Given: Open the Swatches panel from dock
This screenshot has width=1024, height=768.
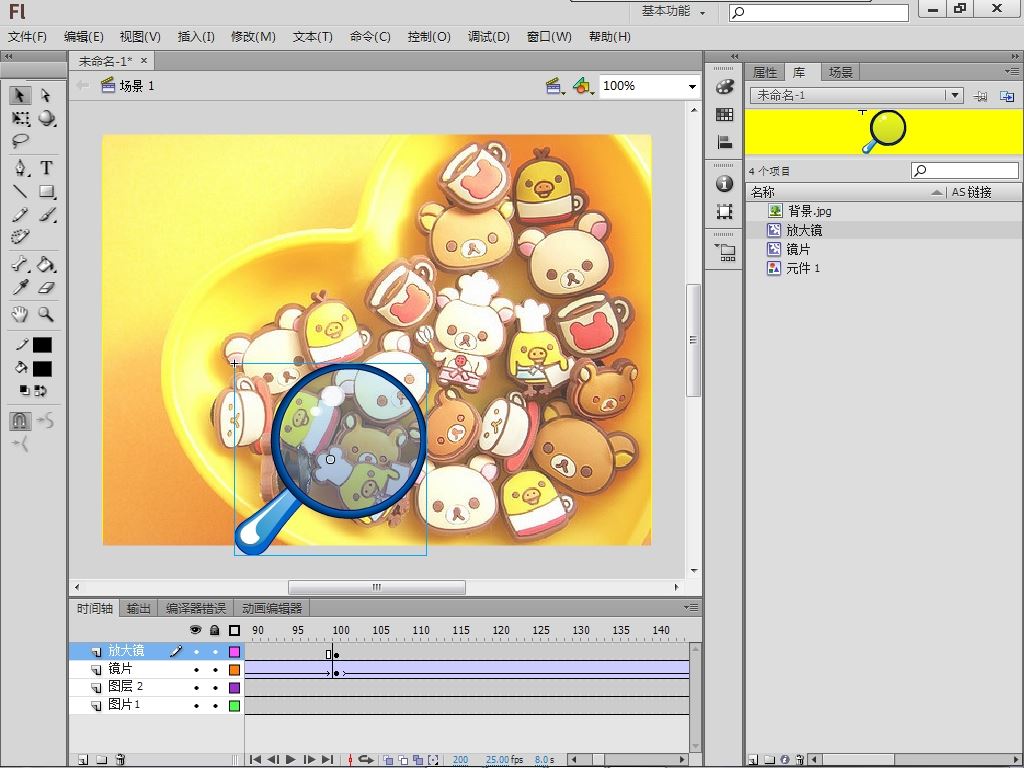Looking at the screenshot, I should click(724, 115).
